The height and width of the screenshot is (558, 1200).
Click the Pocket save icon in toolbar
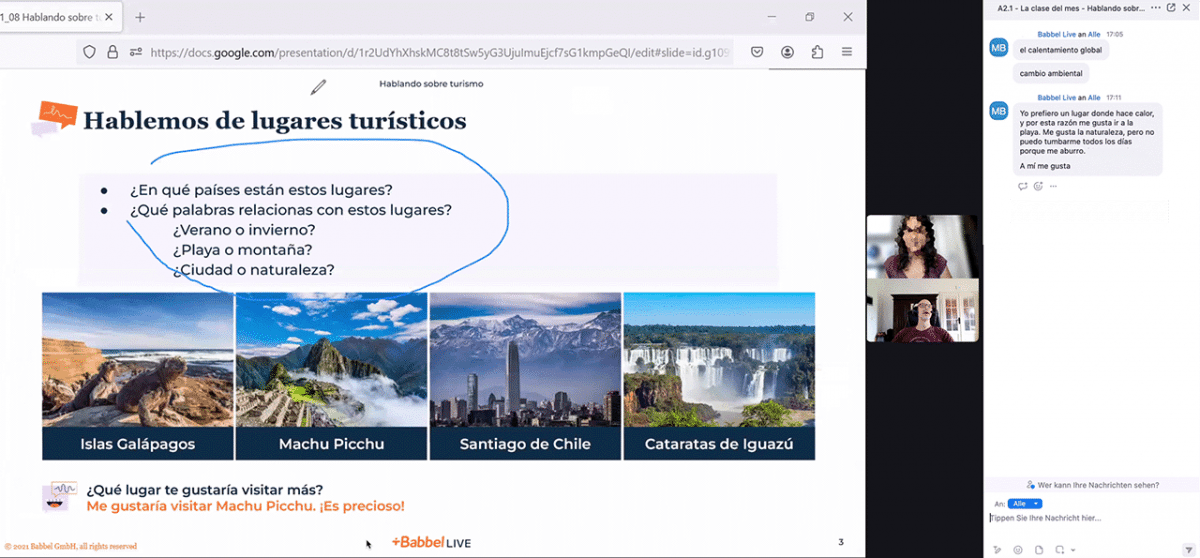click(x=758, y=52)
